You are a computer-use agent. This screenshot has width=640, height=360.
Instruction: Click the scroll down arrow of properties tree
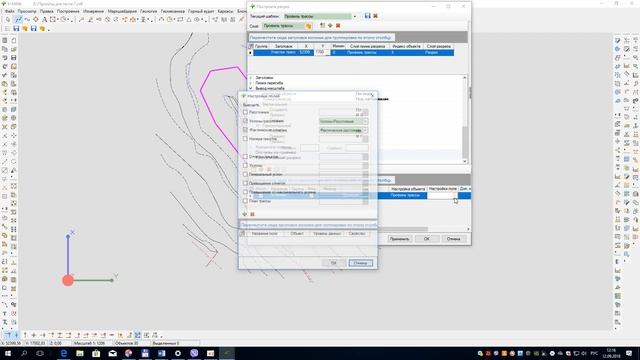coord(464,162)
